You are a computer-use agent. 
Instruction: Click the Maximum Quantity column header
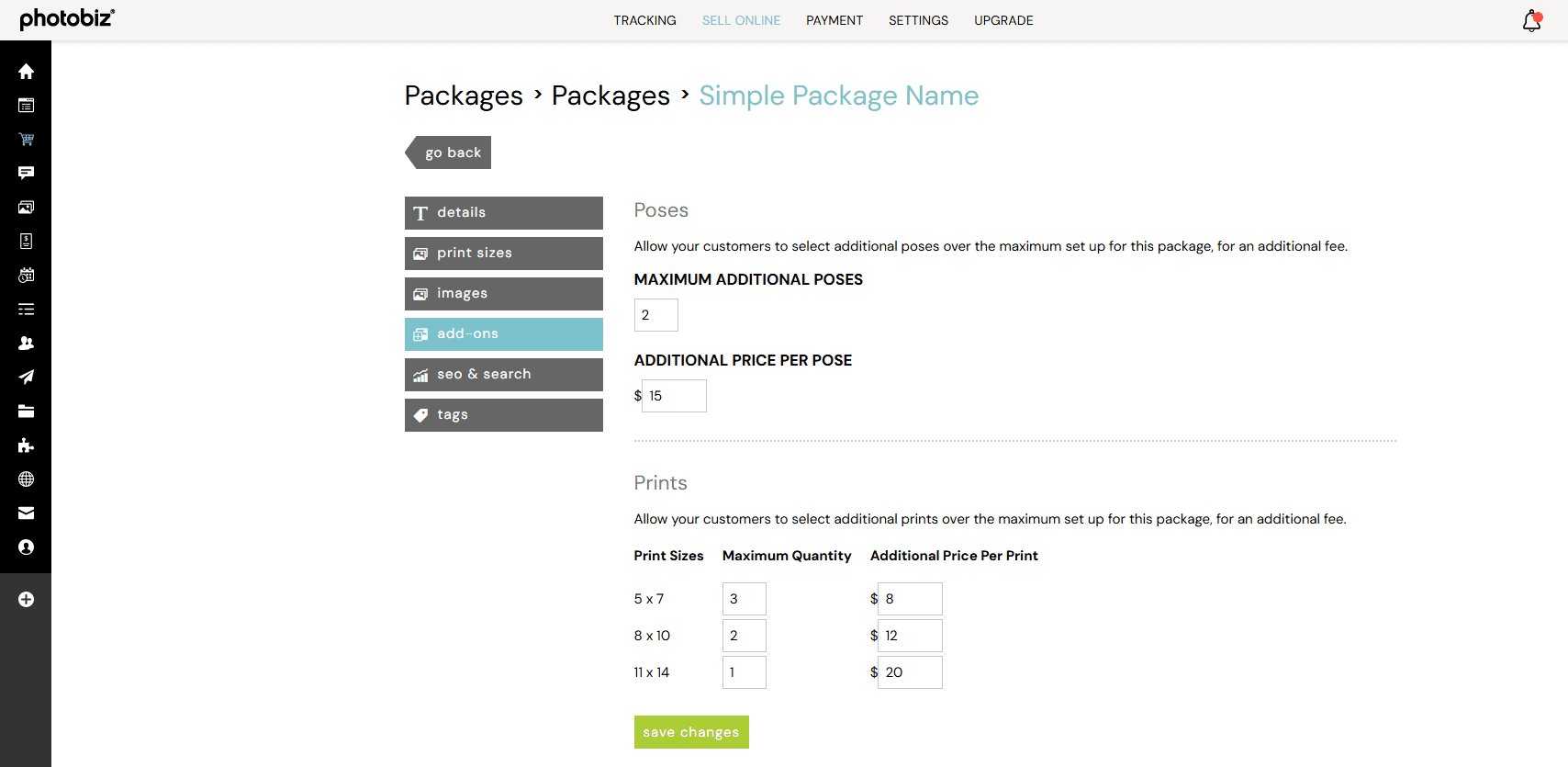[787, 556]
